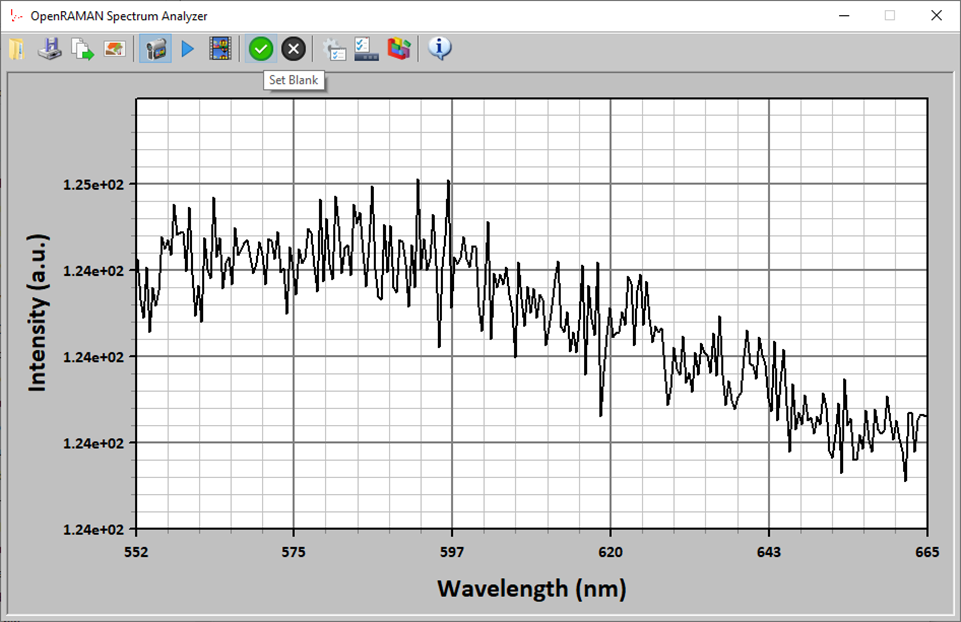
Task: Click the floppy disk save icon
Action: (49, 48)
